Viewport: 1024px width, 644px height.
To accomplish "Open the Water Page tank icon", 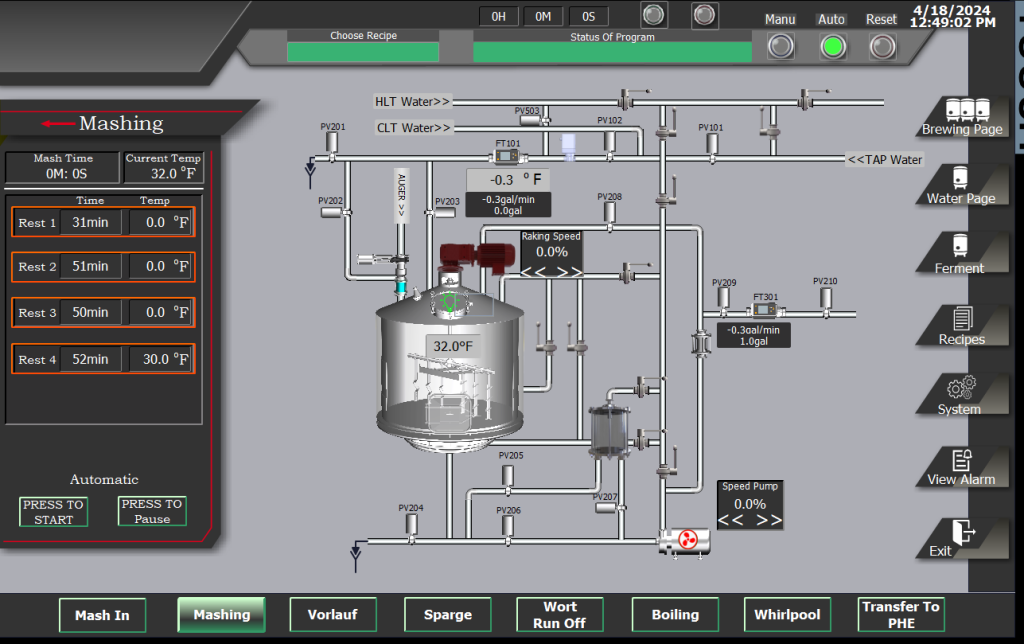I will click(x=960, y=178).
